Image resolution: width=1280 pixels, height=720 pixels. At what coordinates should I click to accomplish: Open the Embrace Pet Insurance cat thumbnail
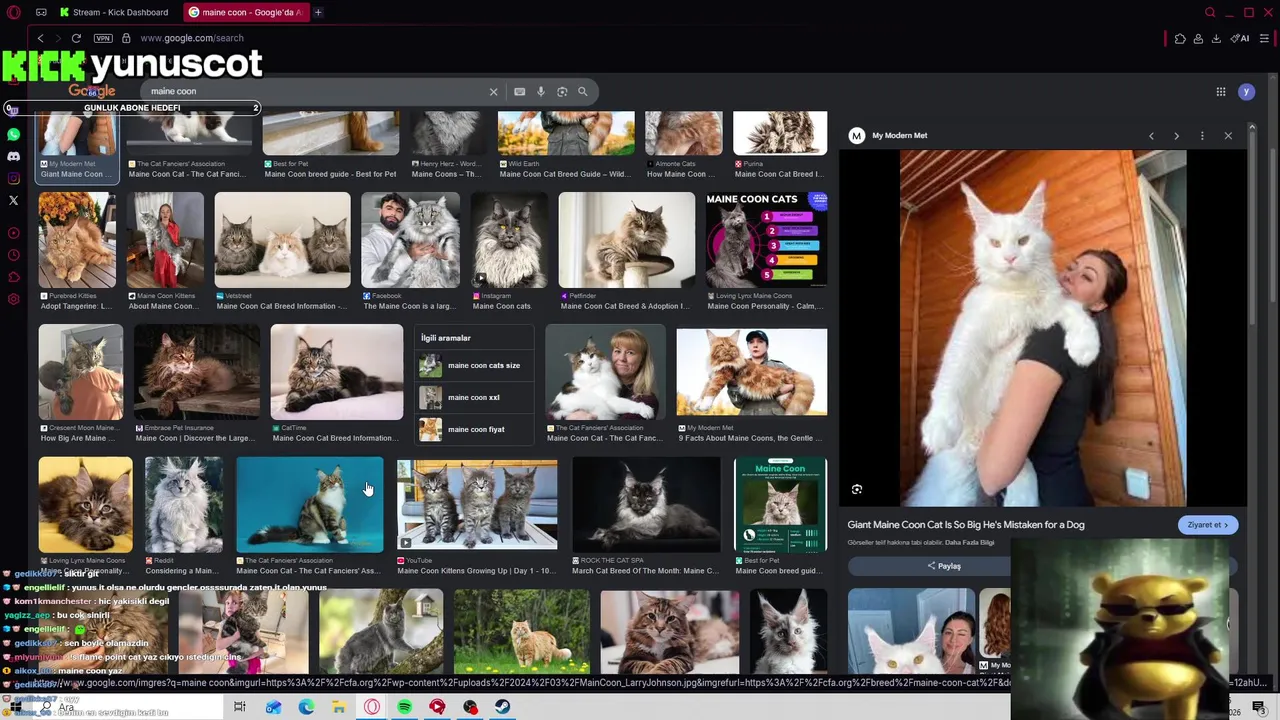click(x=196, y=372)
